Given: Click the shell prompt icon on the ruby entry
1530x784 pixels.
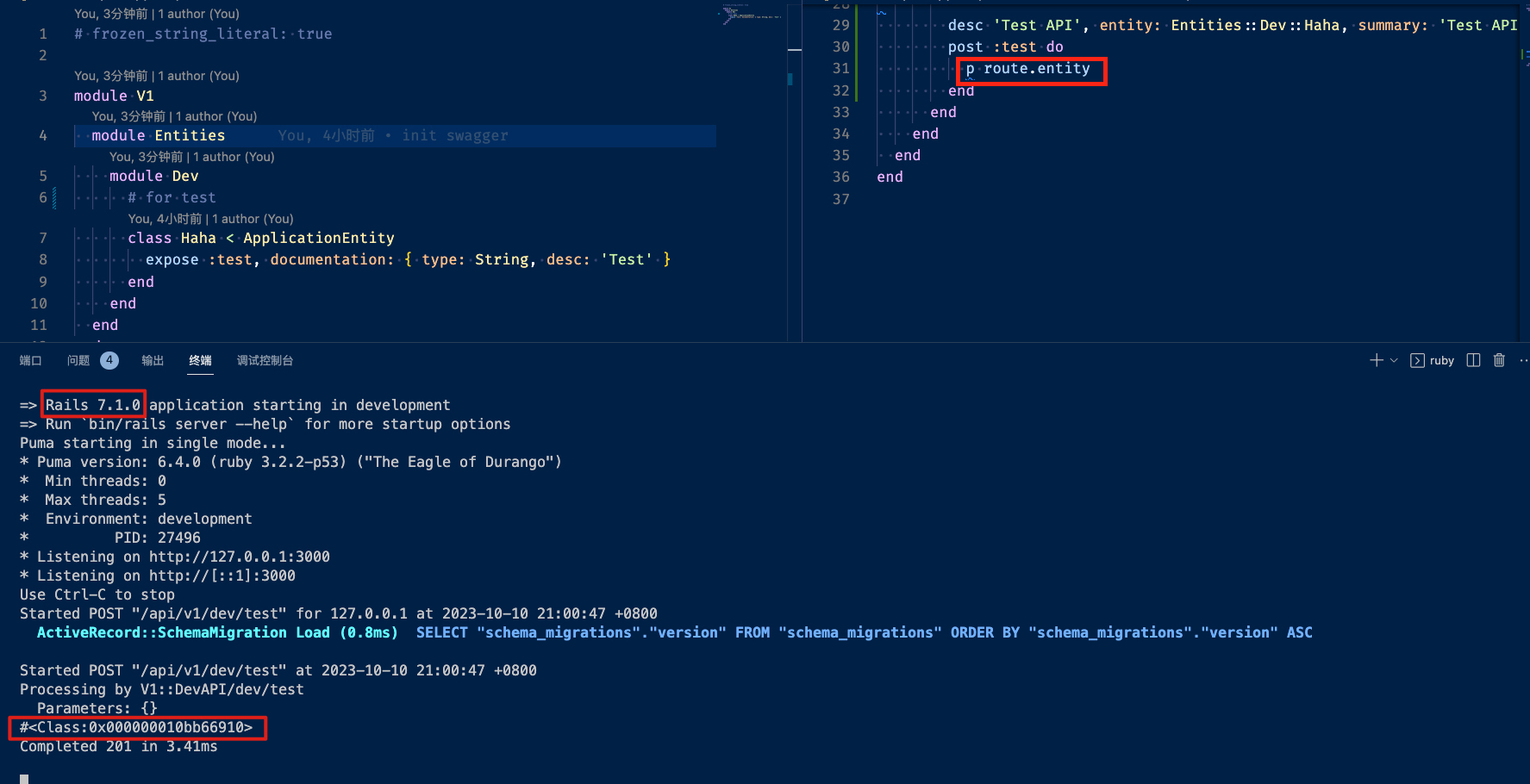Looking at the screenshot, I should click(1416, 360).
